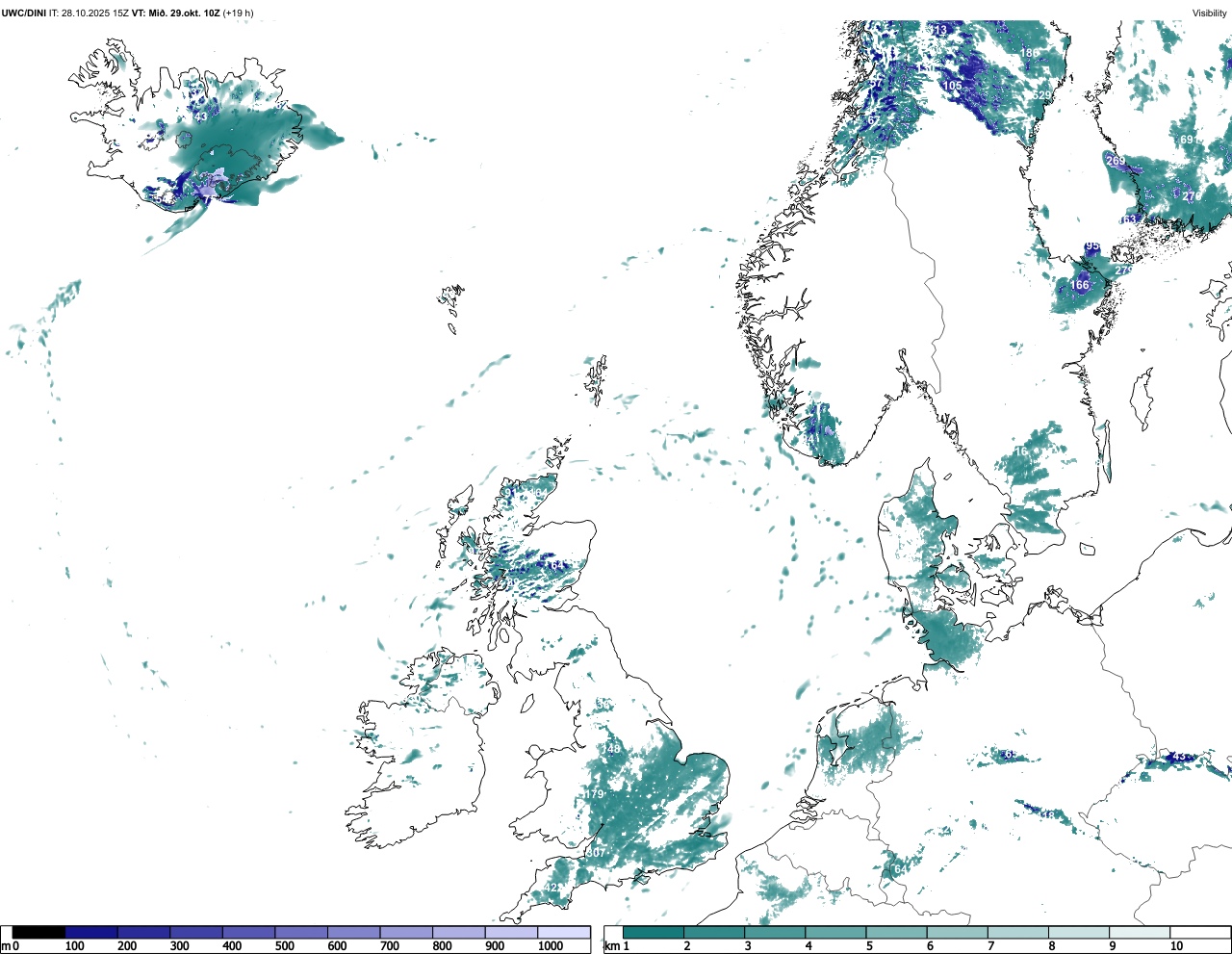Click the '166' value near Stockholm
1232x954 pixels.
pos(1080,285)
